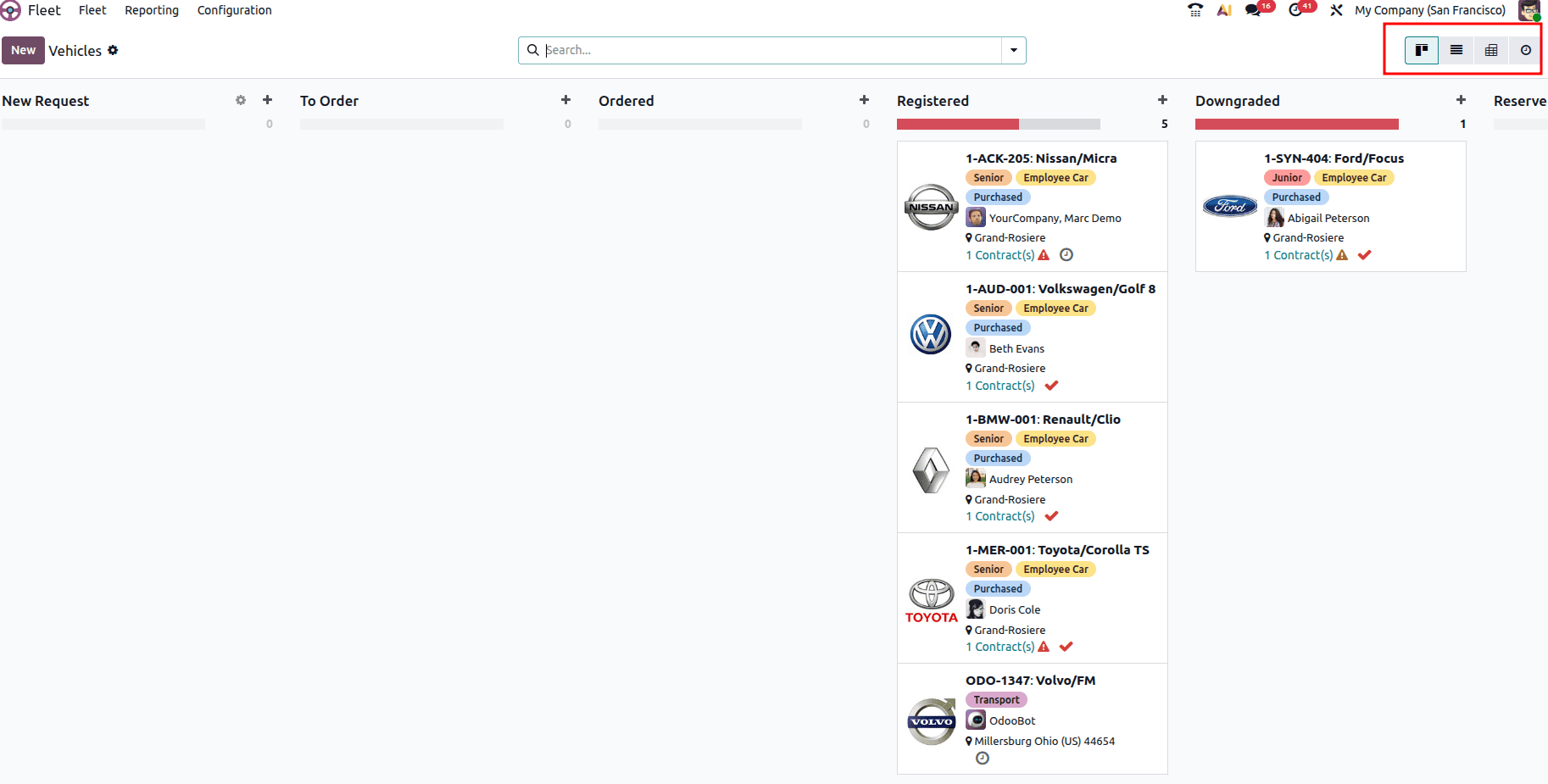Screen dimensions: 1548x784
Task: Click the Volvo/FM activity clock icon
Action: coord(982,759)
